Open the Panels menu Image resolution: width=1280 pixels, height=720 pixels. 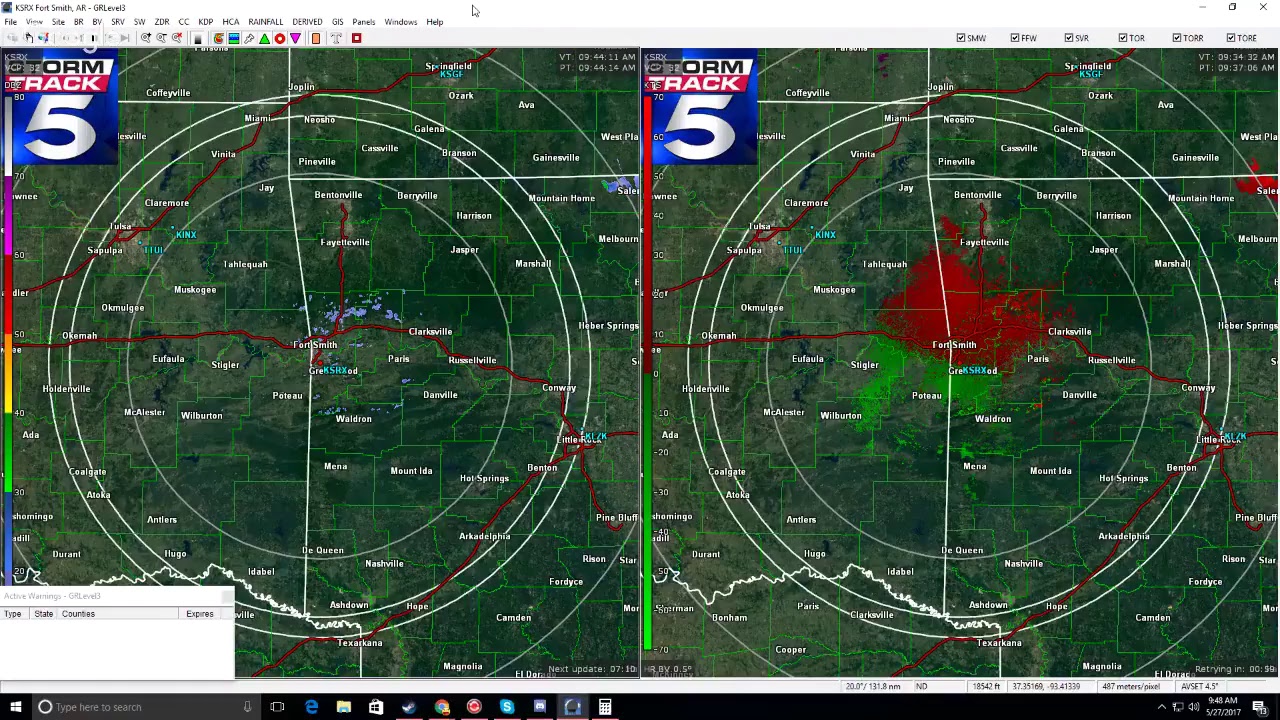pyautogui.click(x=363, y=22)
